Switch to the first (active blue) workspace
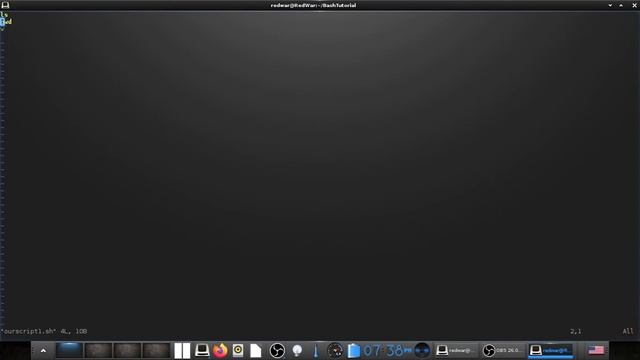Viewport: 640px width, 360px height. pyautogui.click(x=69, y=350)
